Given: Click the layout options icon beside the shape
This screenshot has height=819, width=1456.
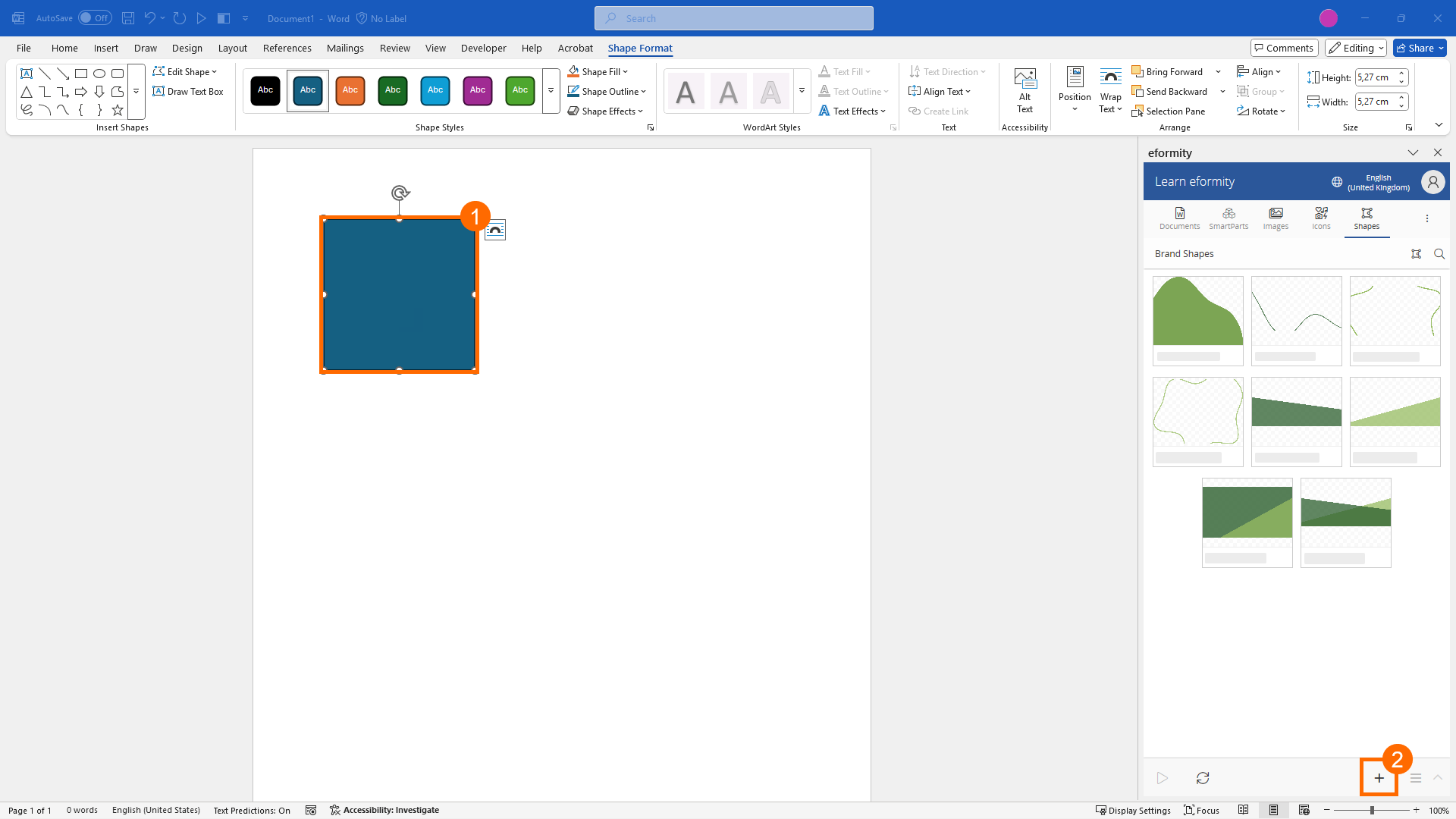Looking at the screenshot, I should (495, 230).
